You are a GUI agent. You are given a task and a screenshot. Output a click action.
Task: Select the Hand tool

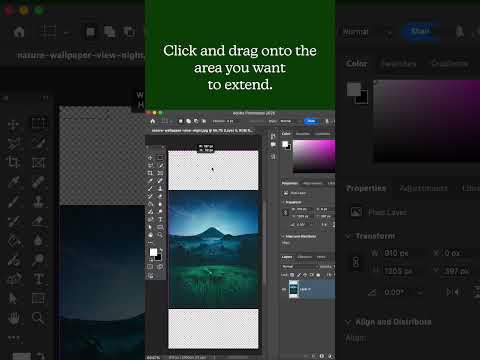[x=14, y=318]
